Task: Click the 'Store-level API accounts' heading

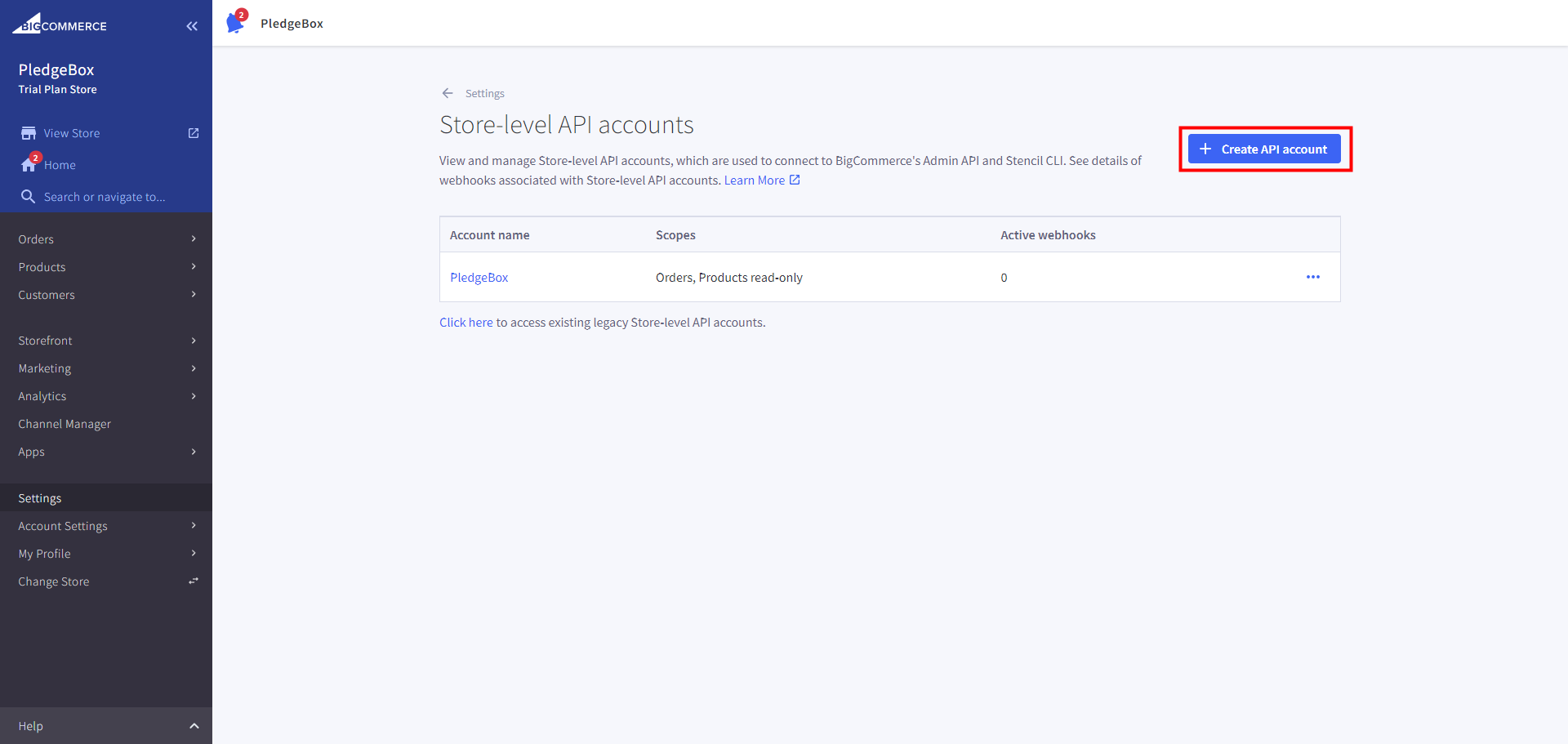Action: [x=567, y=125]
